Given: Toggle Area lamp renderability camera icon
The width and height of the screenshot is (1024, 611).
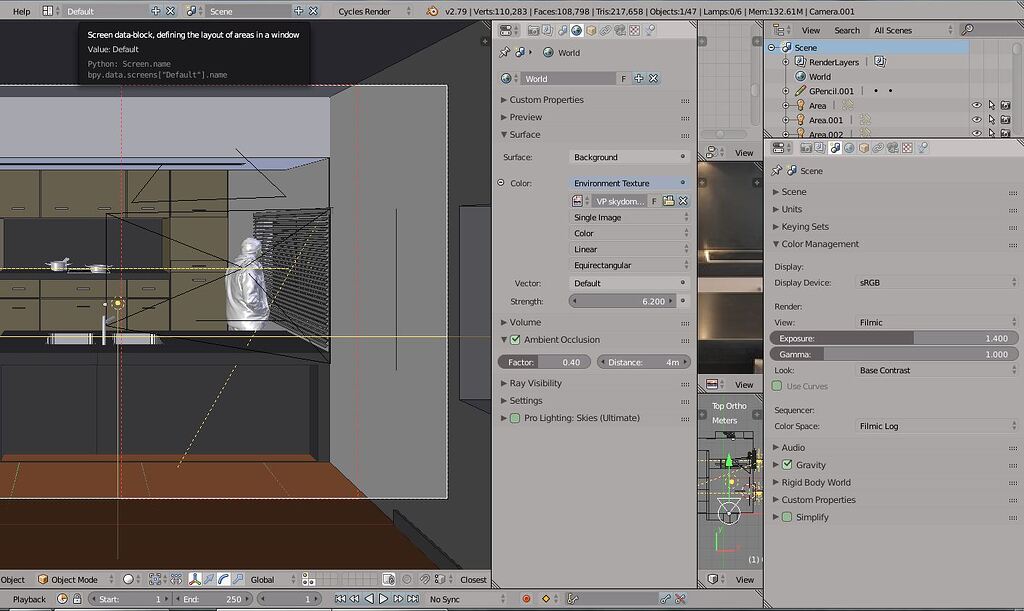Looking at the screenshot, I should tap(1006, 105).
